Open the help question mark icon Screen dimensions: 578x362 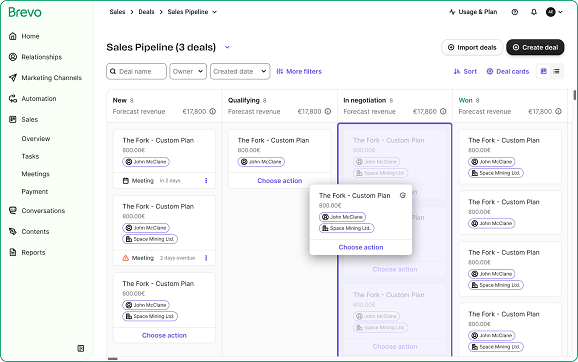pyautogui.click(x=515, y=12)
